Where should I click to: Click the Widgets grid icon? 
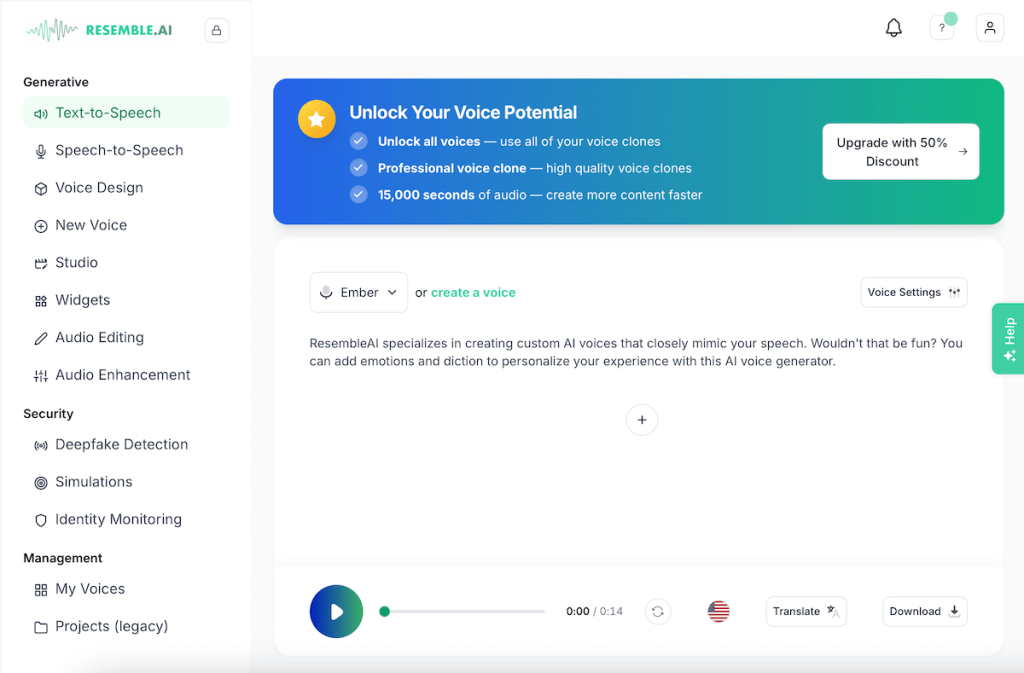coord(40,301)
